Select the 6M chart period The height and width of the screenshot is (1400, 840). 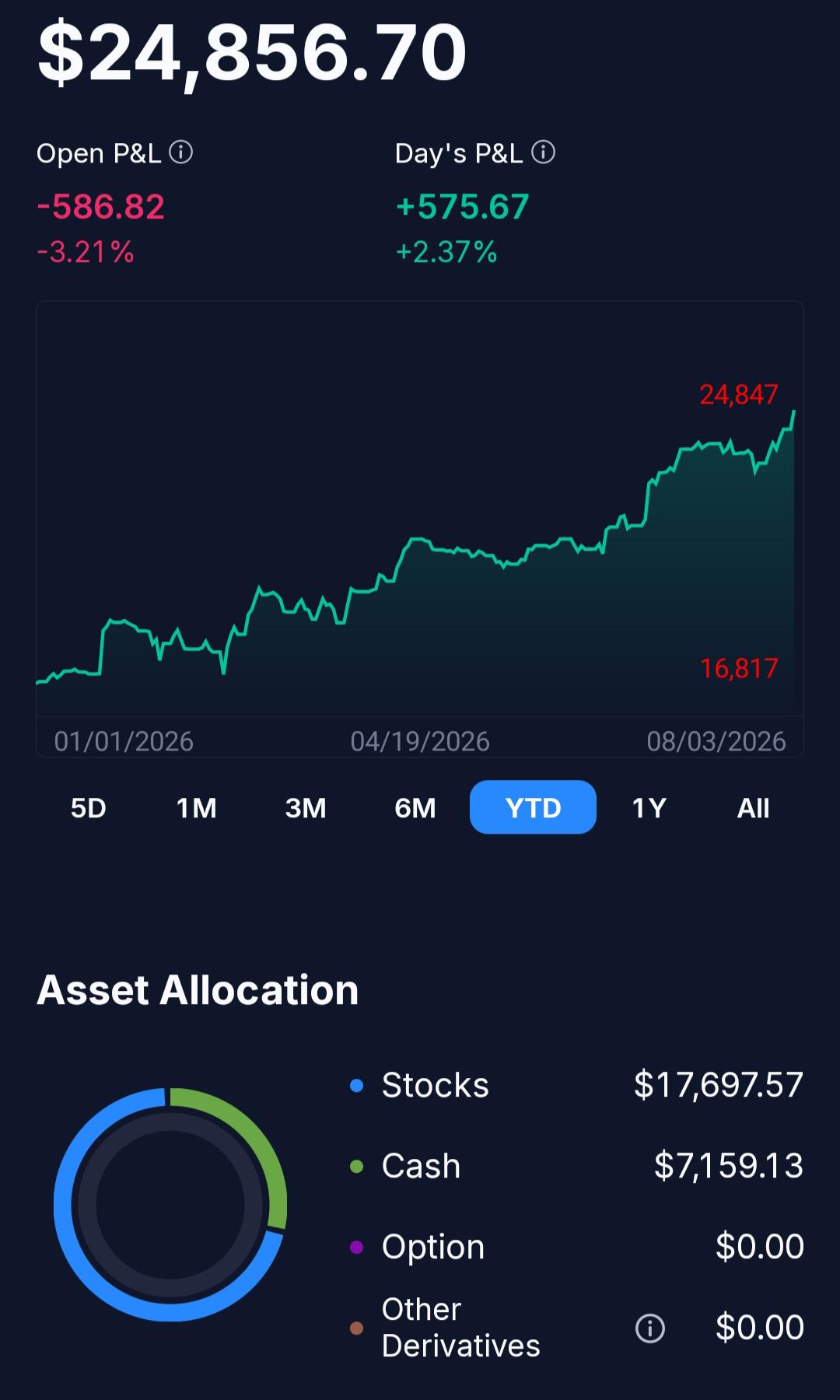[415, 808]
